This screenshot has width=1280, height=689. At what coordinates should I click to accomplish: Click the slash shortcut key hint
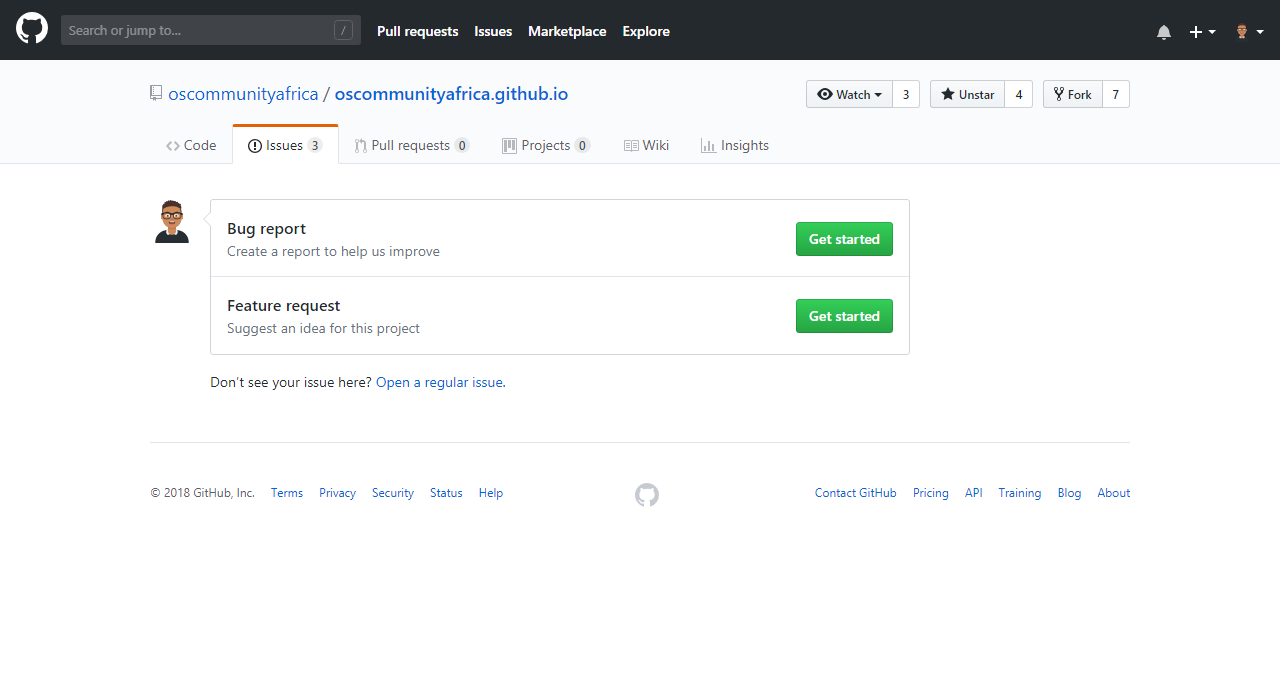(344, 31)
